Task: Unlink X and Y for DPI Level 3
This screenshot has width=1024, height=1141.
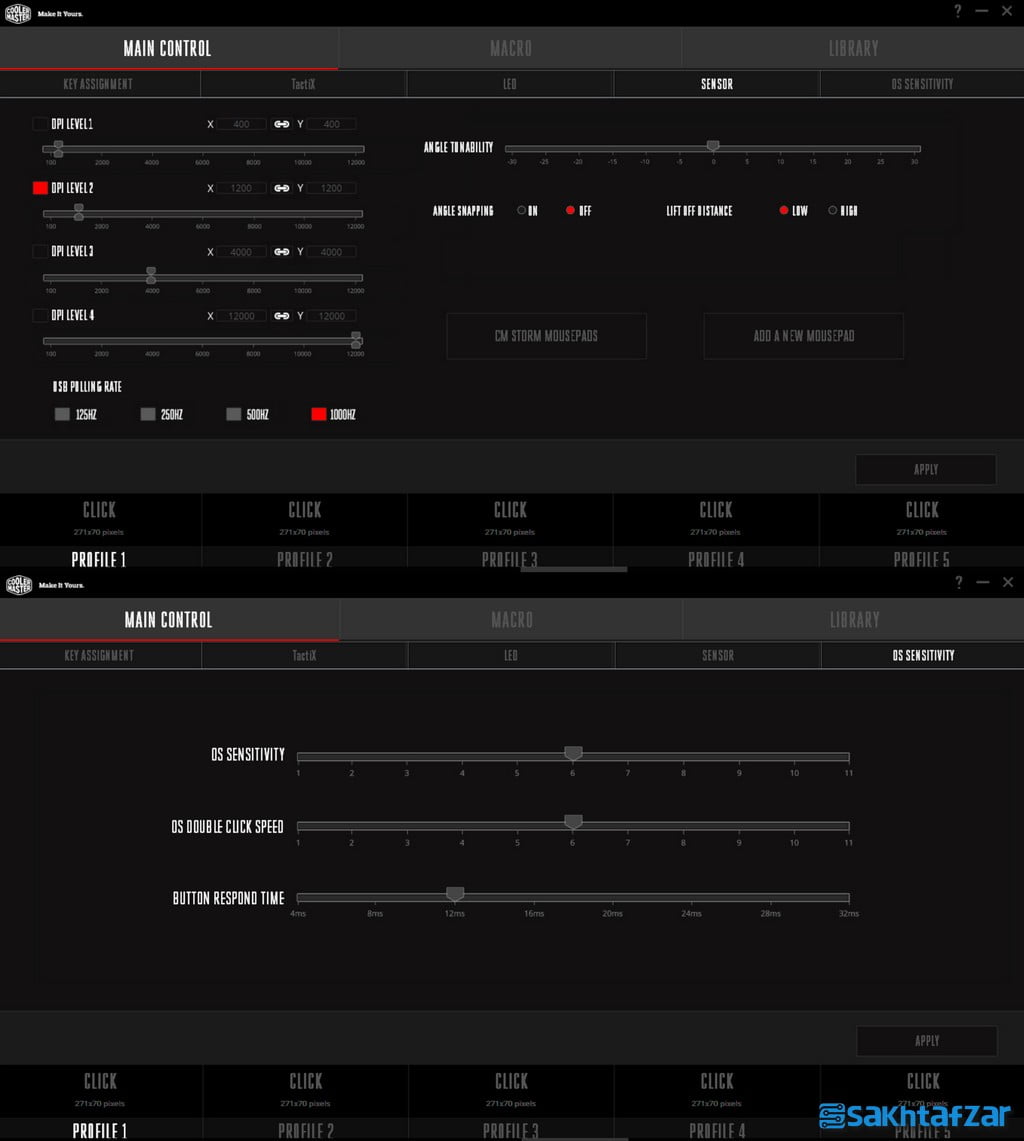Action: click(282, 252)
